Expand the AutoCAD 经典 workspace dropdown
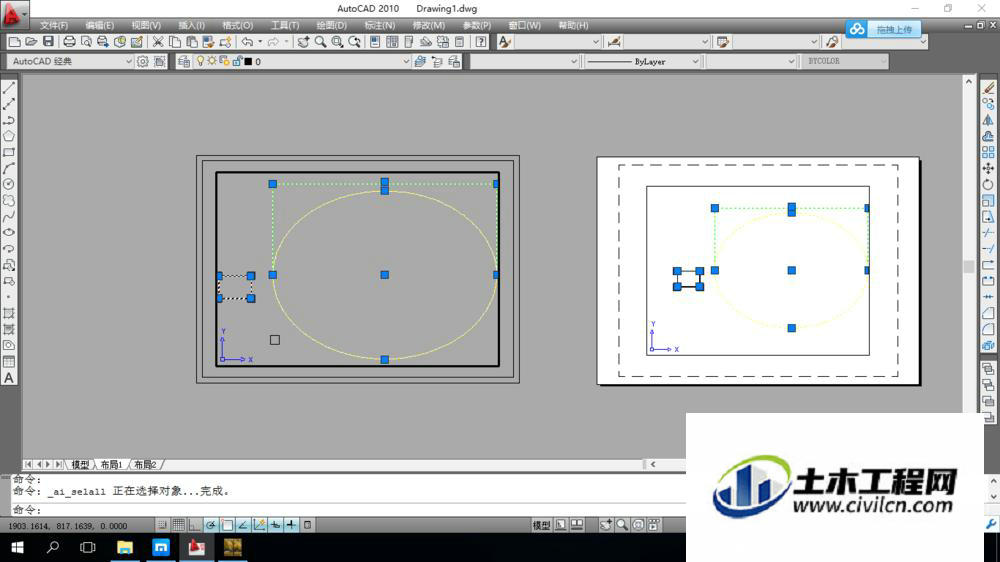The height and width of the screenshot is (562, 1000). [x=128, y=61]
